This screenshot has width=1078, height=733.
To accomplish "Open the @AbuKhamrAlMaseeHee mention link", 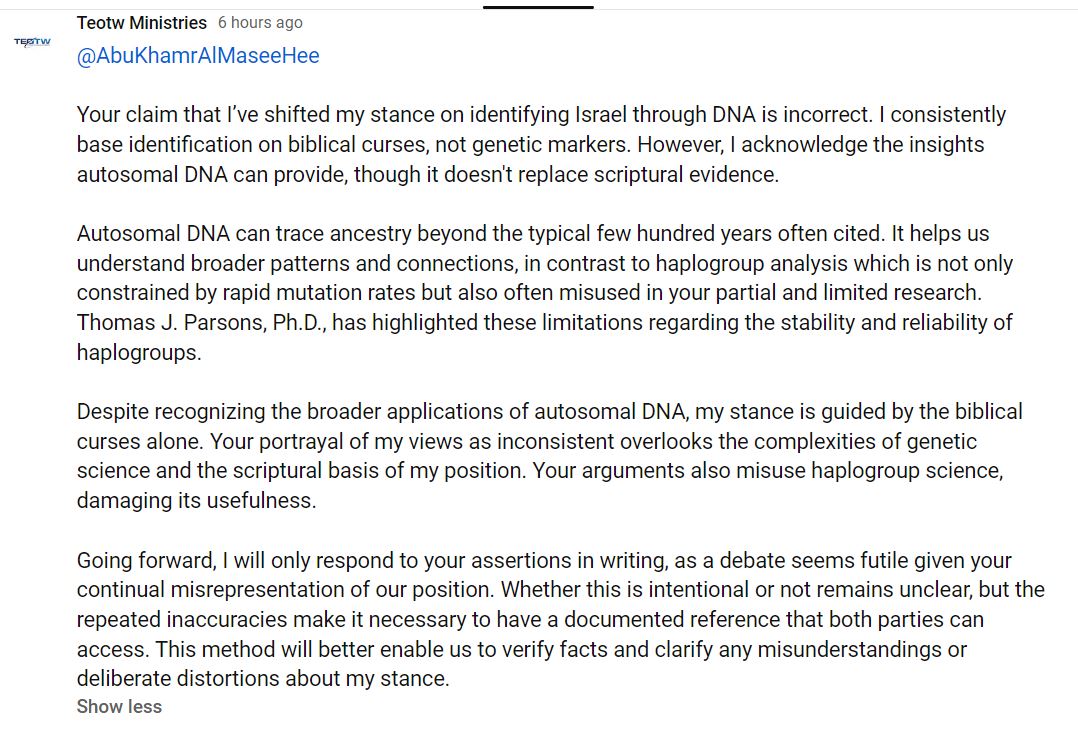I will point(198,56).
